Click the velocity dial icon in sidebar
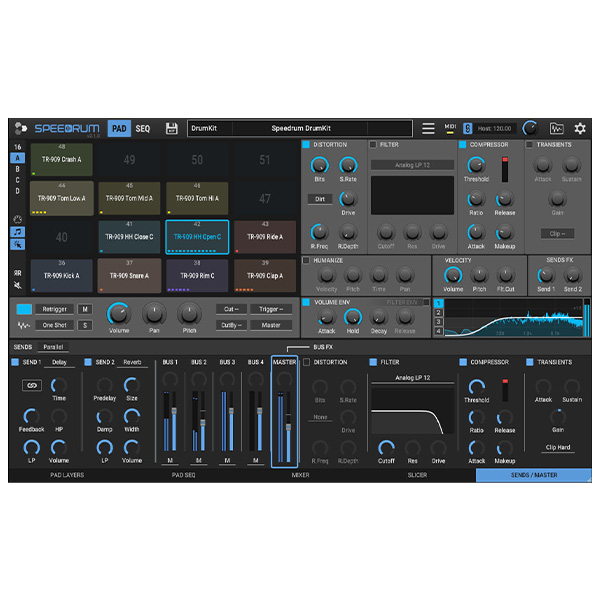 pos(18,219)
